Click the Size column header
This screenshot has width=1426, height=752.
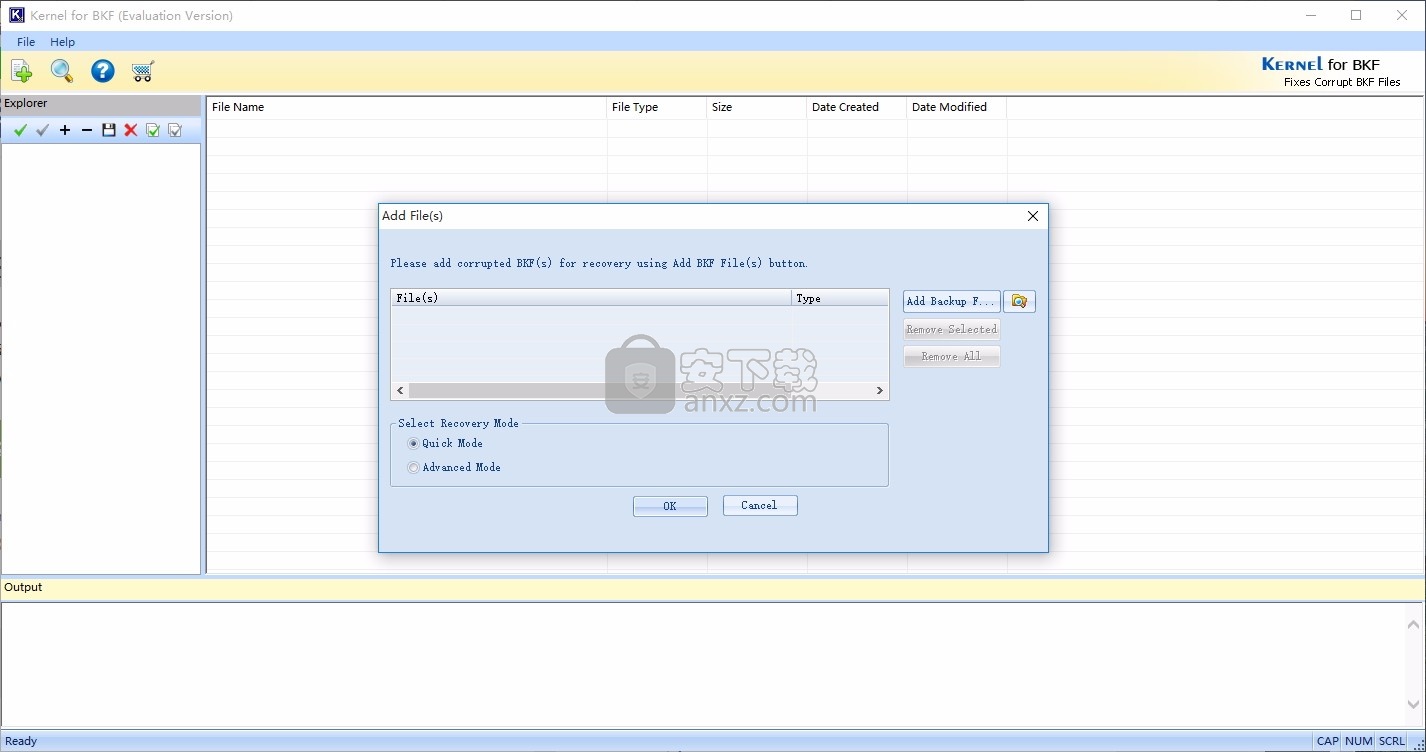tap(757, 107)
